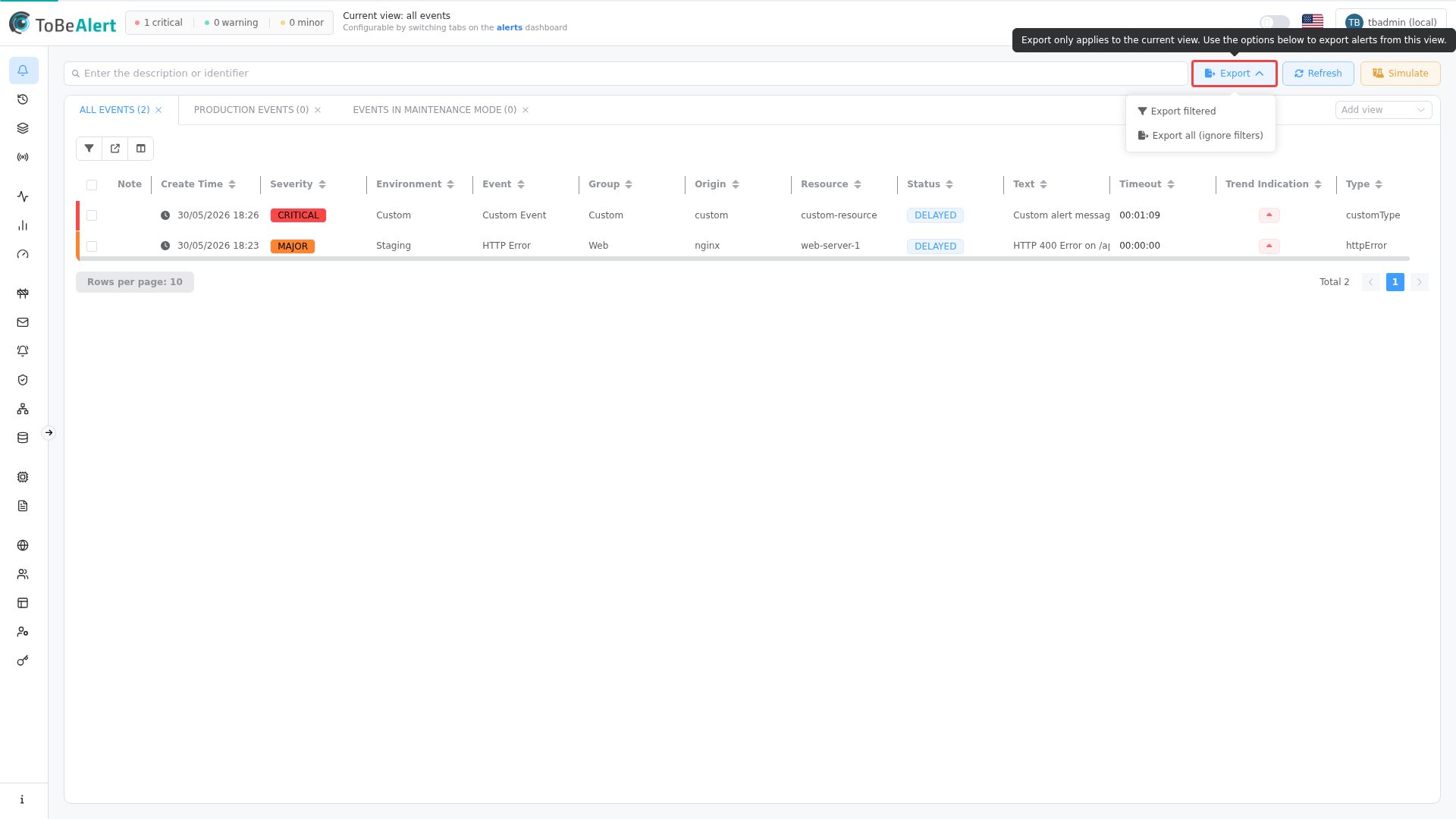Expand the sidebar with the arrow button
1456x819 pixels.
tap(49, 433)
